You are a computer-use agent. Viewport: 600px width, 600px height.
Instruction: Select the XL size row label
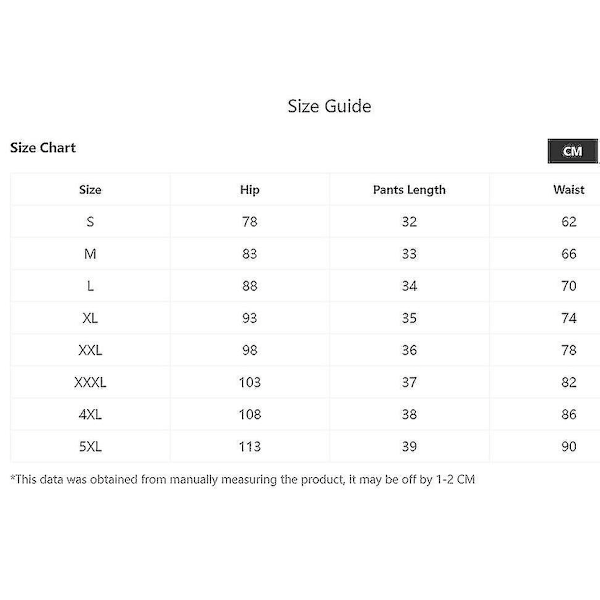(90, 318)
